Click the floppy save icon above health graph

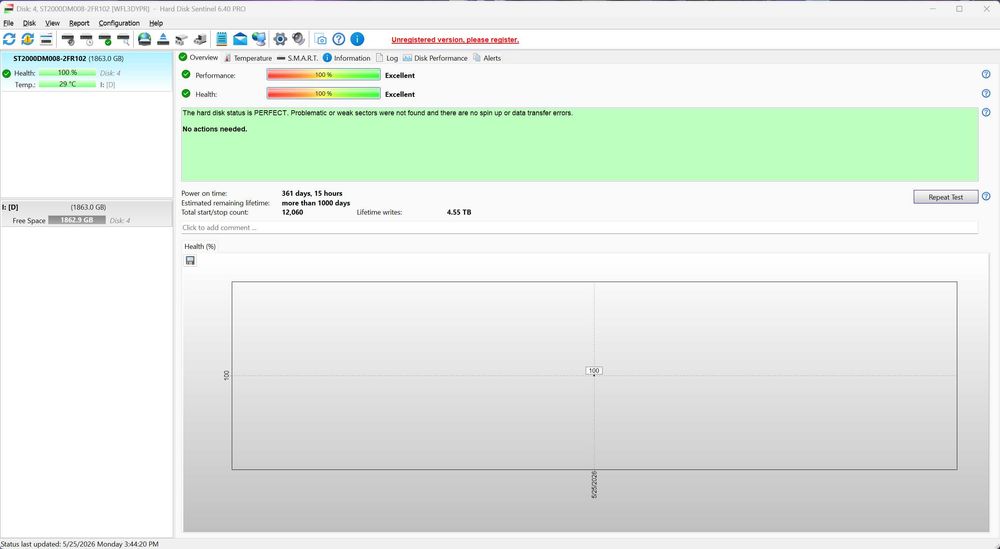tap(190, 260)
